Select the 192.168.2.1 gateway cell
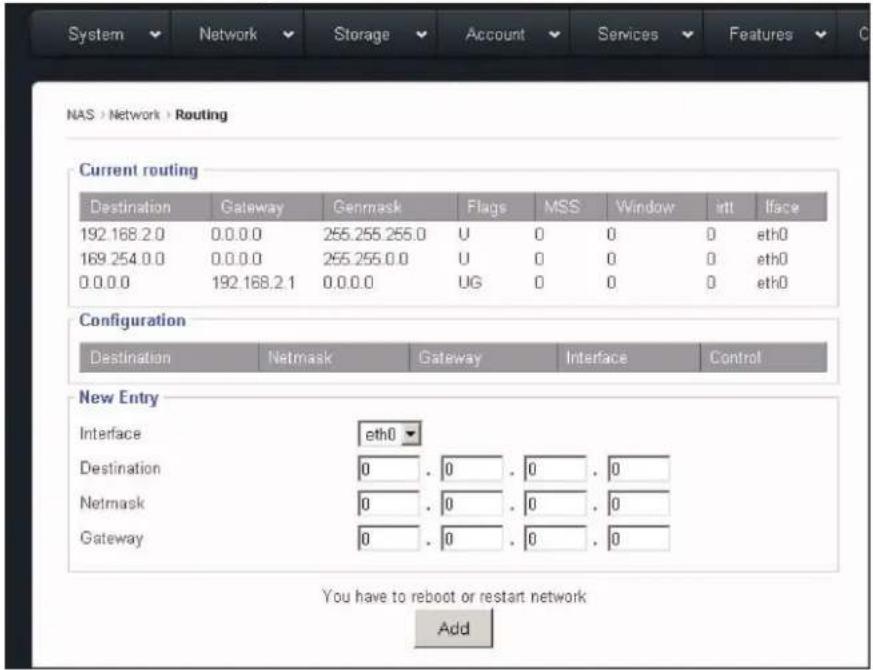This screenshot has height=670, width=873. (x=253, y=283)
